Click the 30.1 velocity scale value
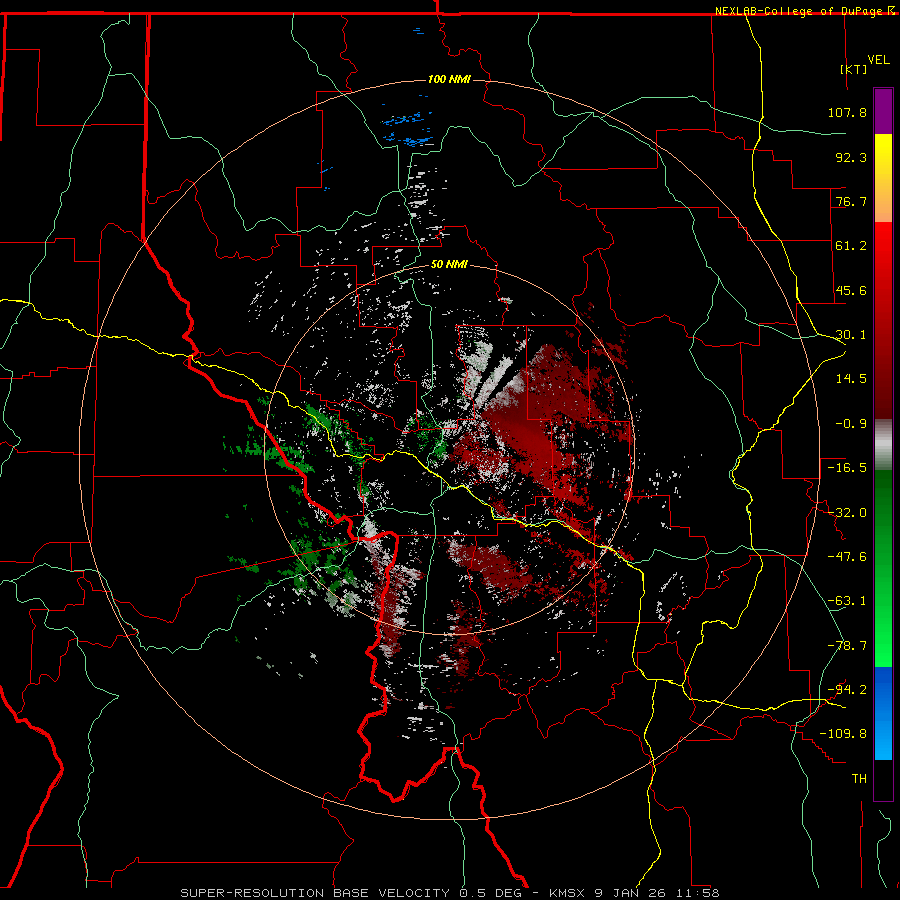Viewport: 900px width, 900px height. [851, 335]
